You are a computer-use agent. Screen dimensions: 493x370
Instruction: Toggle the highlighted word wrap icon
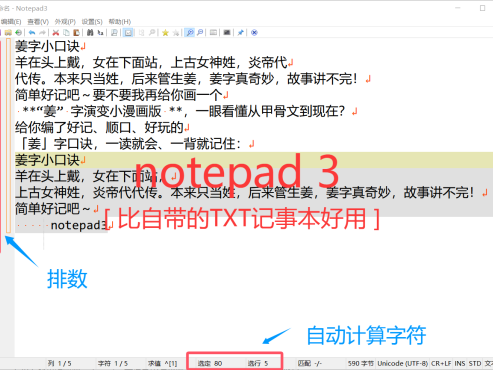click(128, 33)
